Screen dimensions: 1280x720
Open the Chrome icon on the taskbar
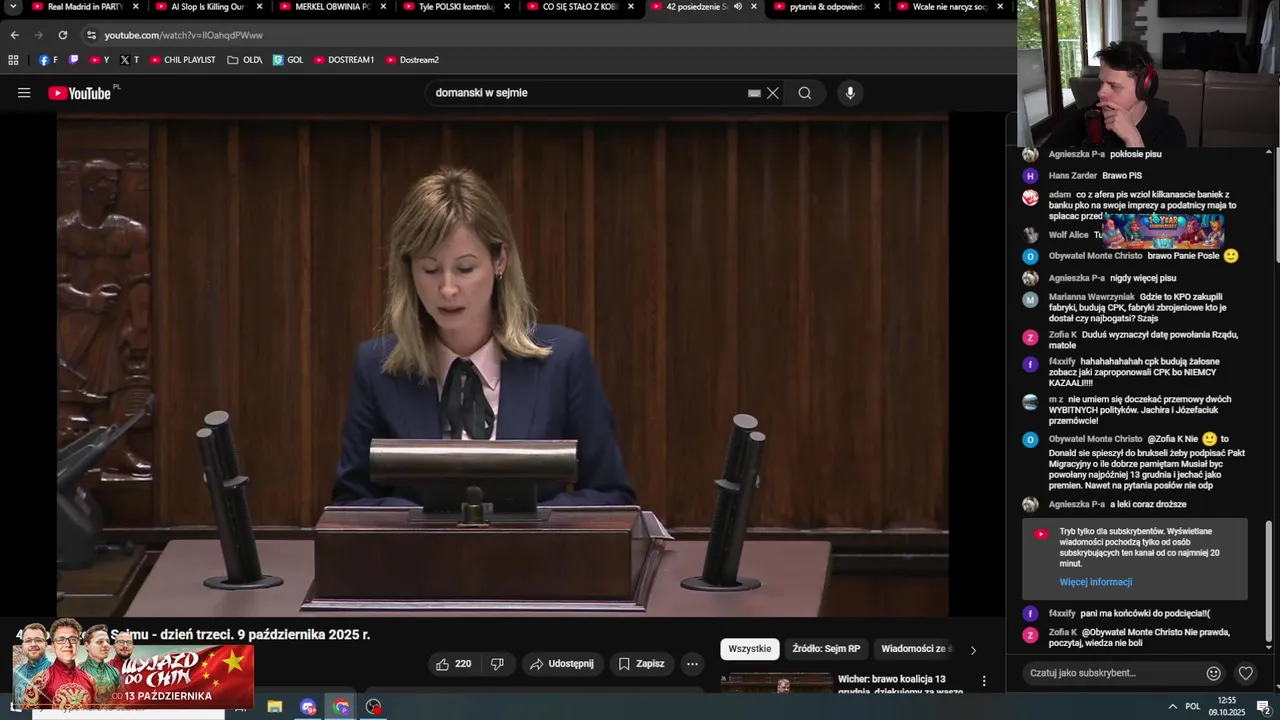[x=341, y=707]
